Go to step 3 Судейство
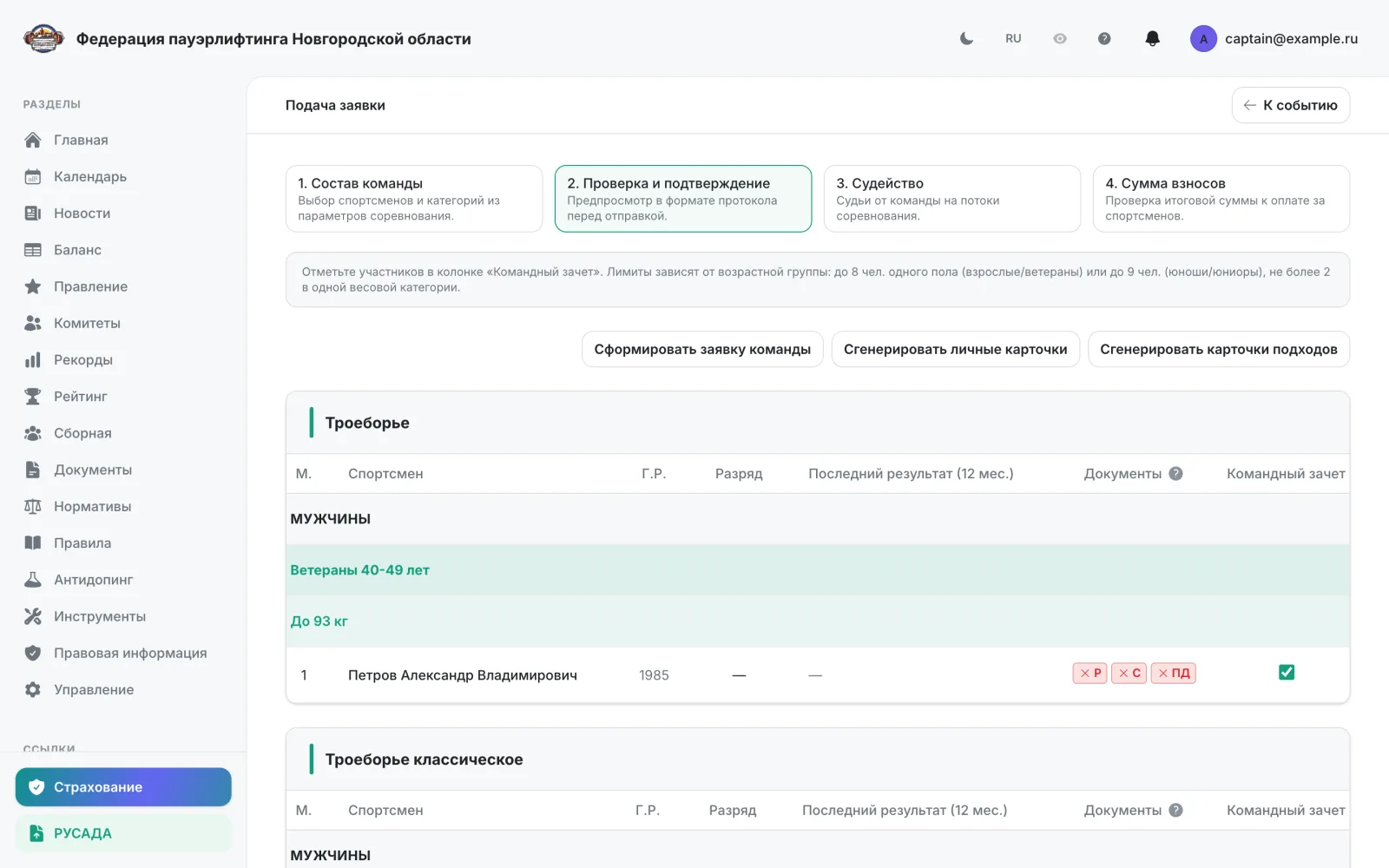The image size is (1389, 868). 952,199
